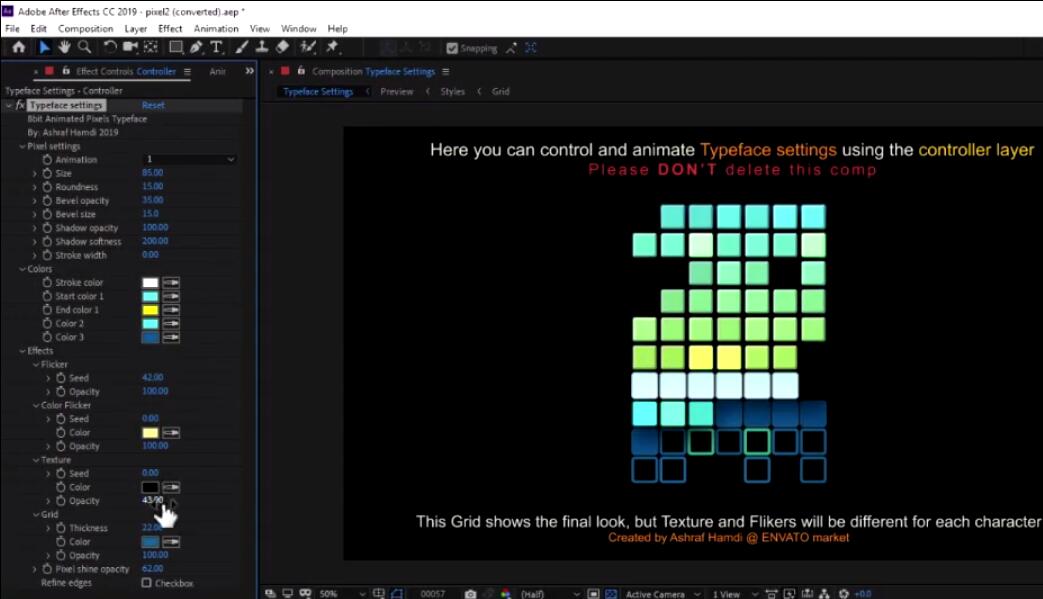
Task: Switch to the Preview comp tab
Action: [396, 92]
